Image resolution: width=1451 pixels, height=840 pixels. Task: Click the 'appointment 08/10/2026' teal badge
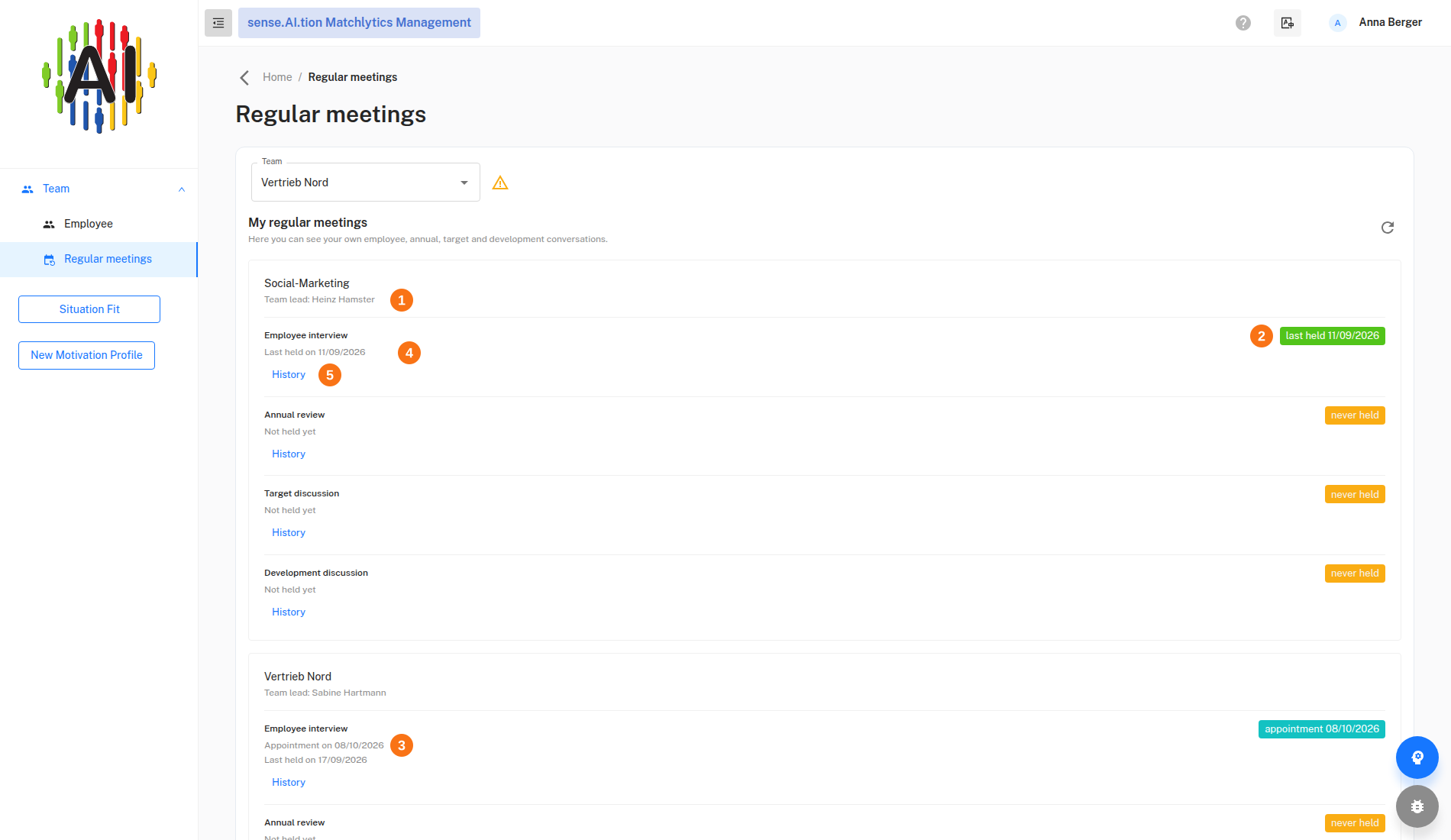click(x=1322, y=729)
